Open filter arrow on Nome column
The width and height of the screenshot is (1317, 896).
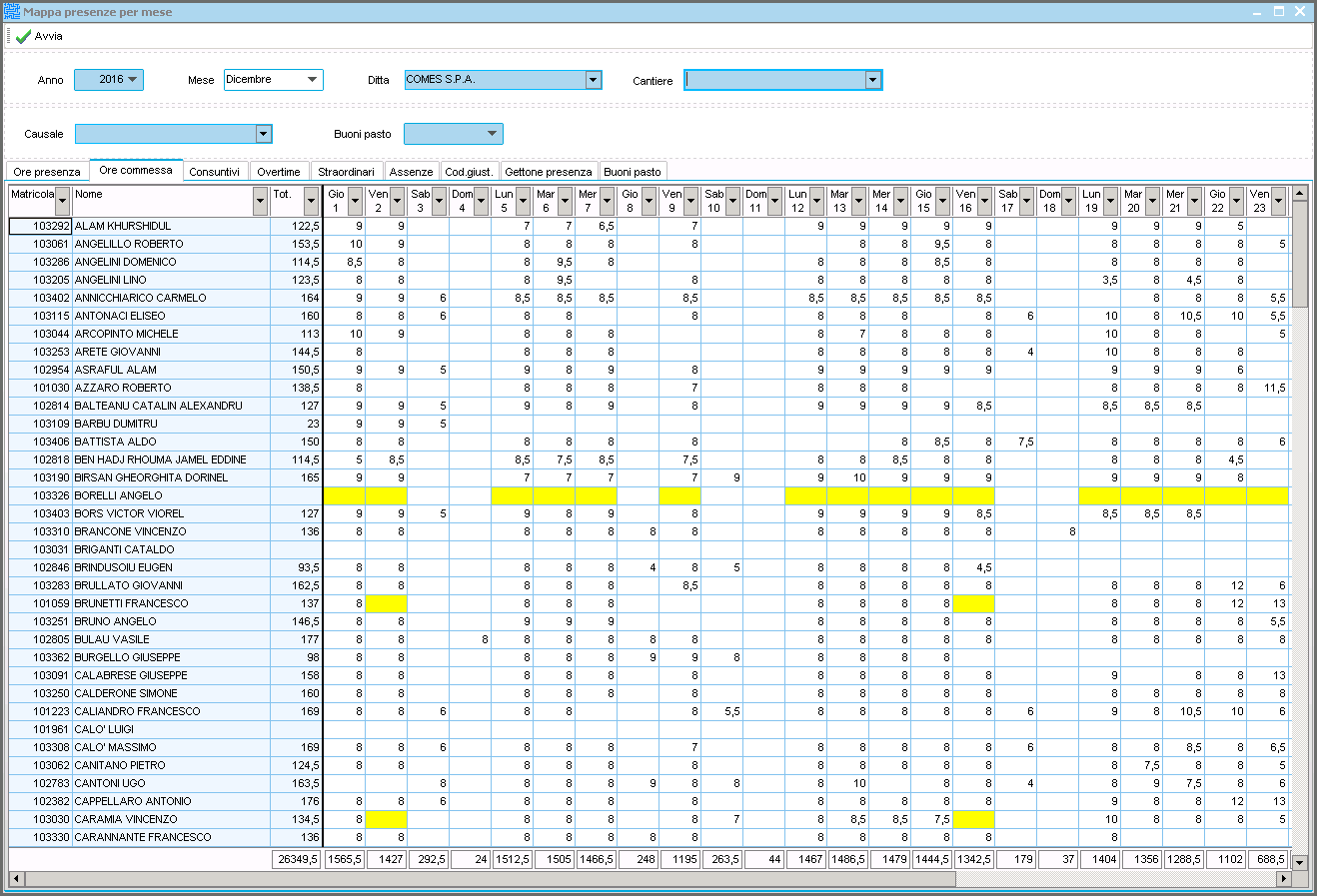[x=261, y=201]
